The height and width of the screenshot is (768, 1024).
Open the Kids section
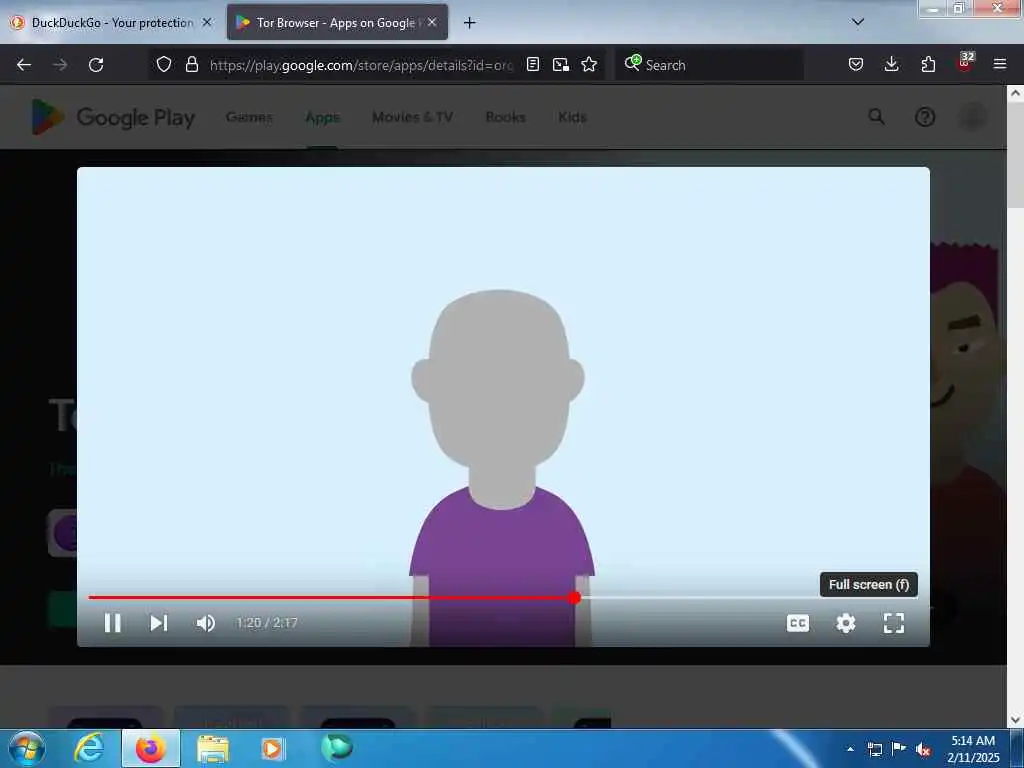coord(572,117)
